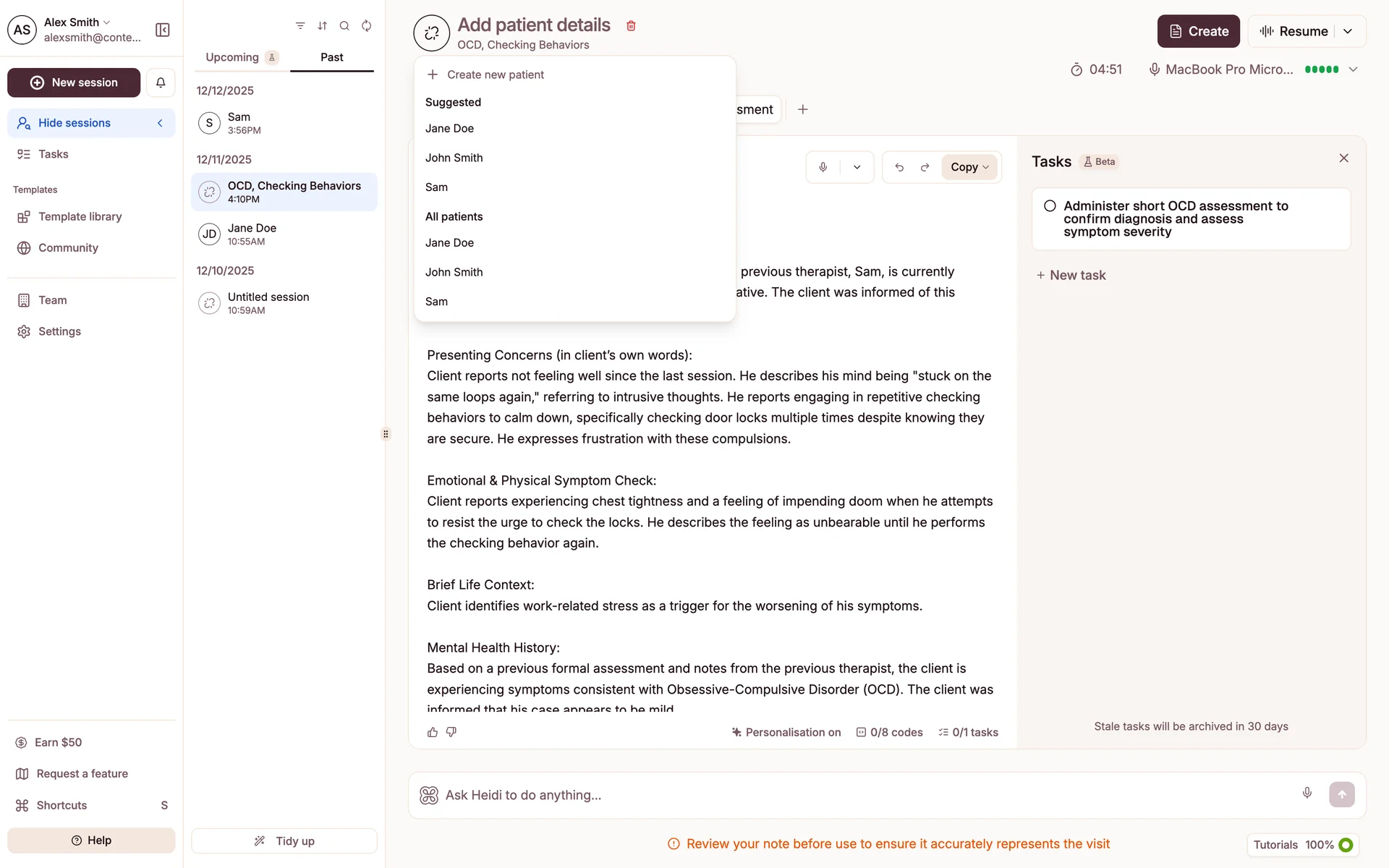The width and height of the screenshot is (1389, 868).
Task: Click the Create button
Action: (1198, 31)
